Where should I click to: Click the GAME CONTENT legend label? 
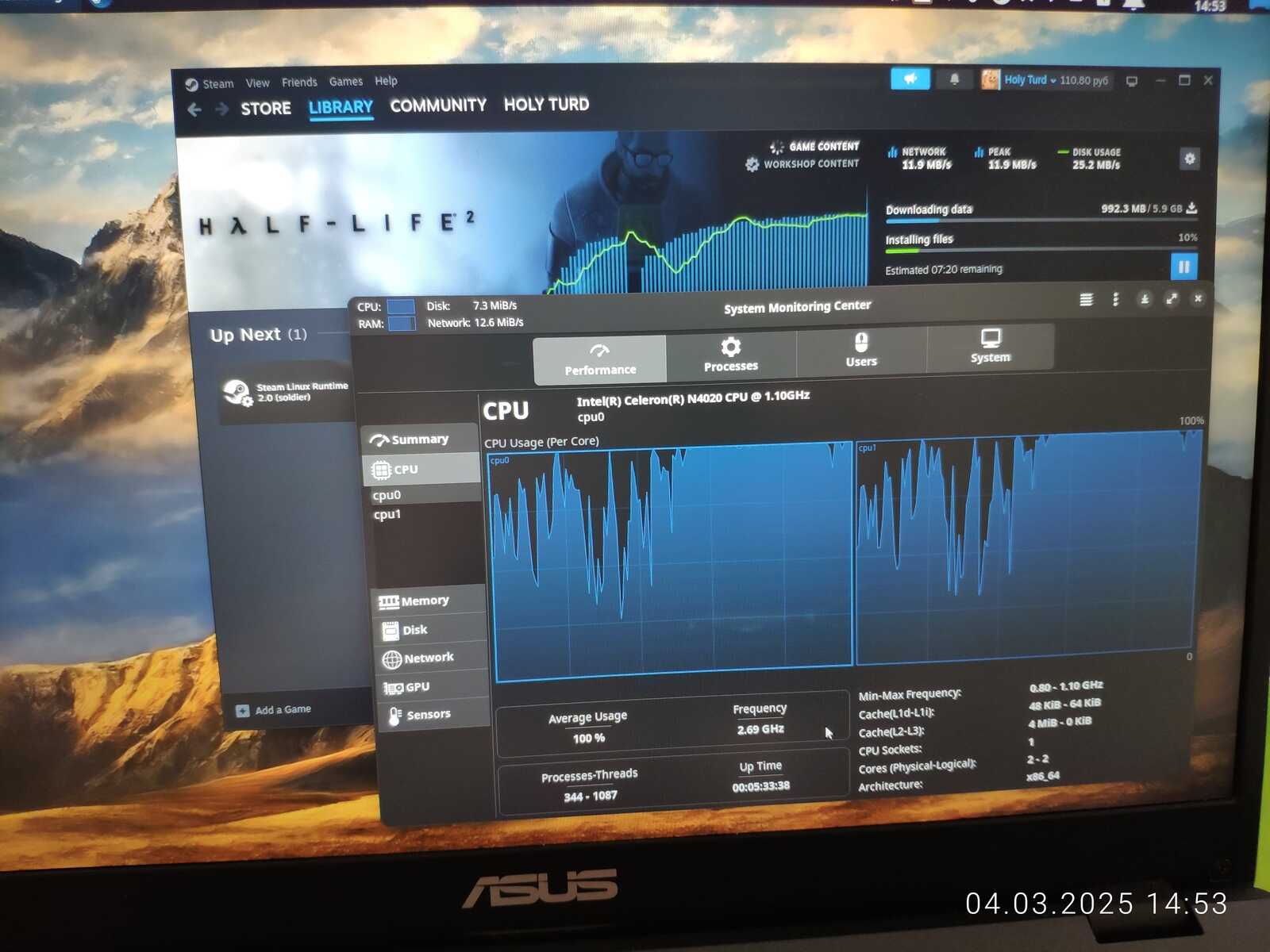pos(824,147)
